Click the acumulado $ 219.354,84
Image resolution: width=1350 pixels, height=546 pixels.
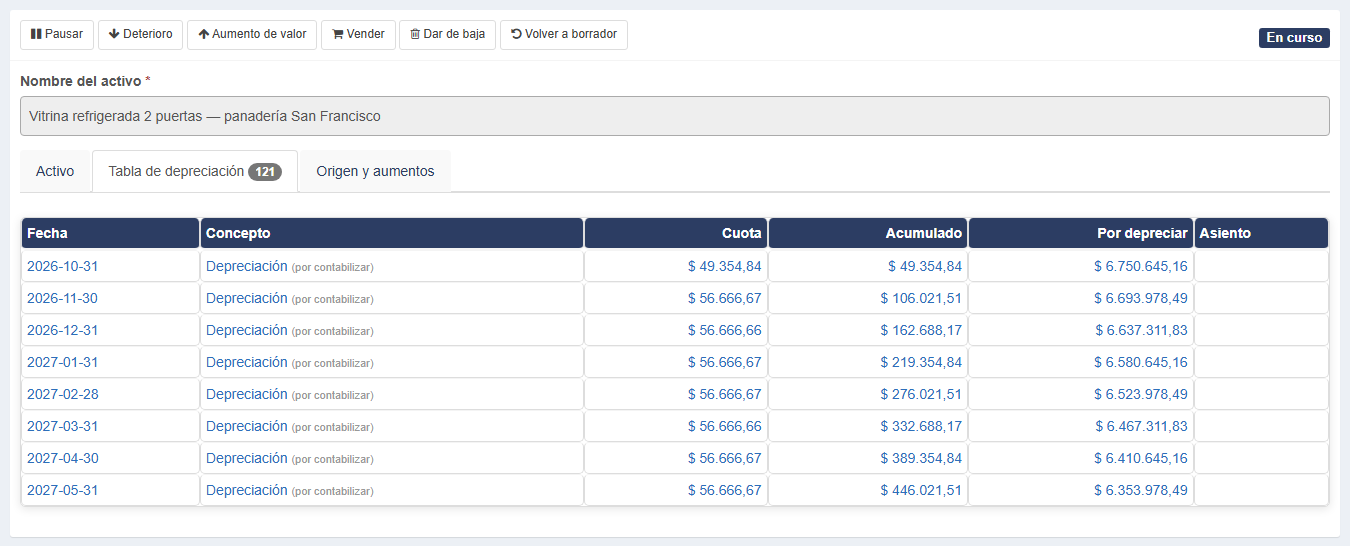click(x=921, y=362)
